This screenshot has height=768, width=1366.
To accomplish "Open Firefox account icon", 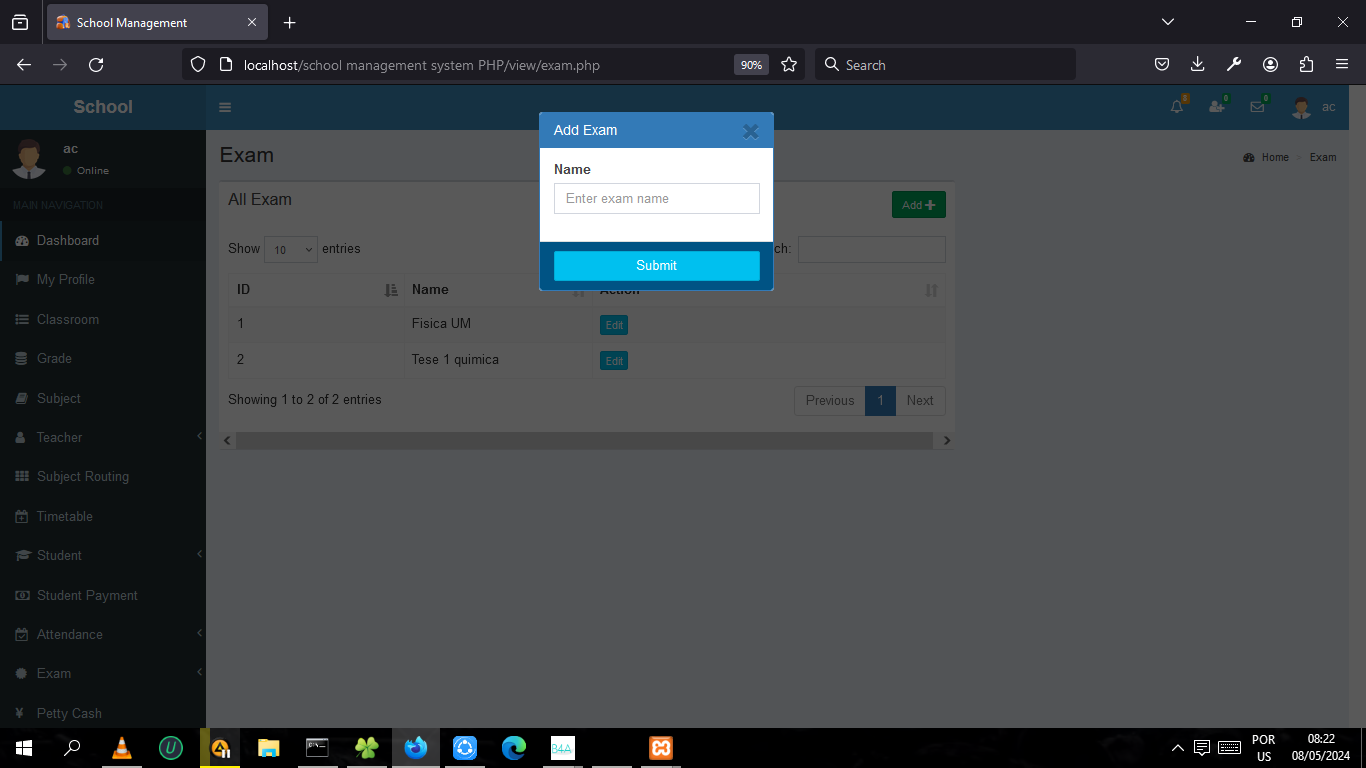I will [x=1270, y=65].
